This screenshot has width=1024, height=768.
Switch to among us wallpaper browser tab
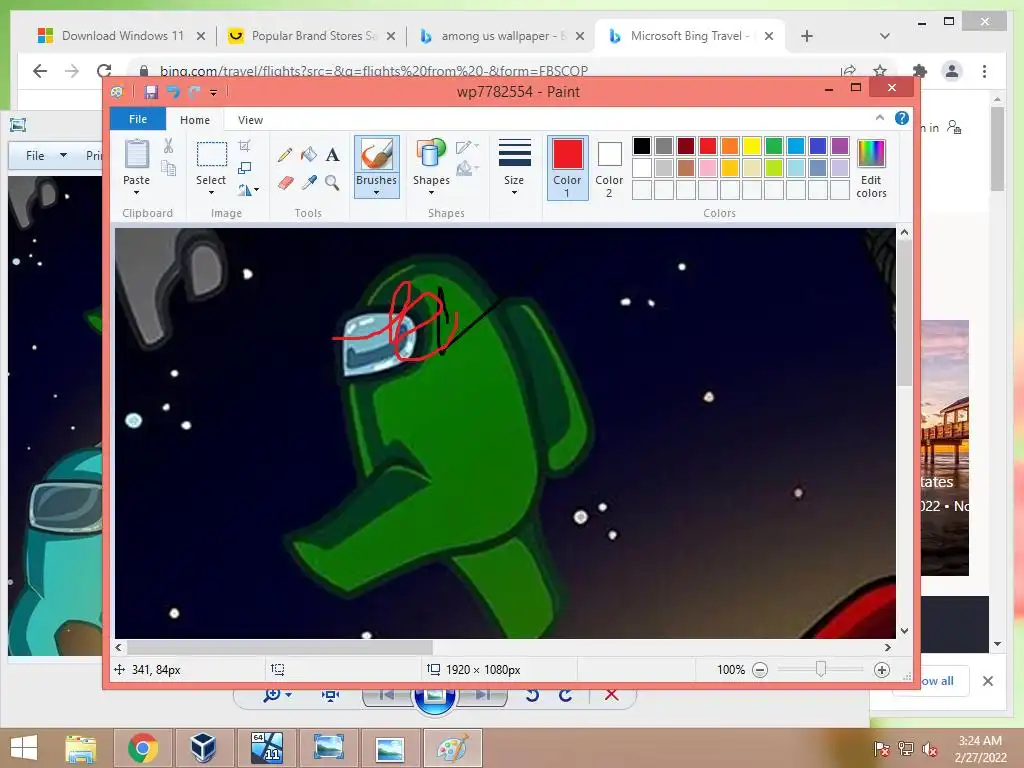tap(500, 36)
